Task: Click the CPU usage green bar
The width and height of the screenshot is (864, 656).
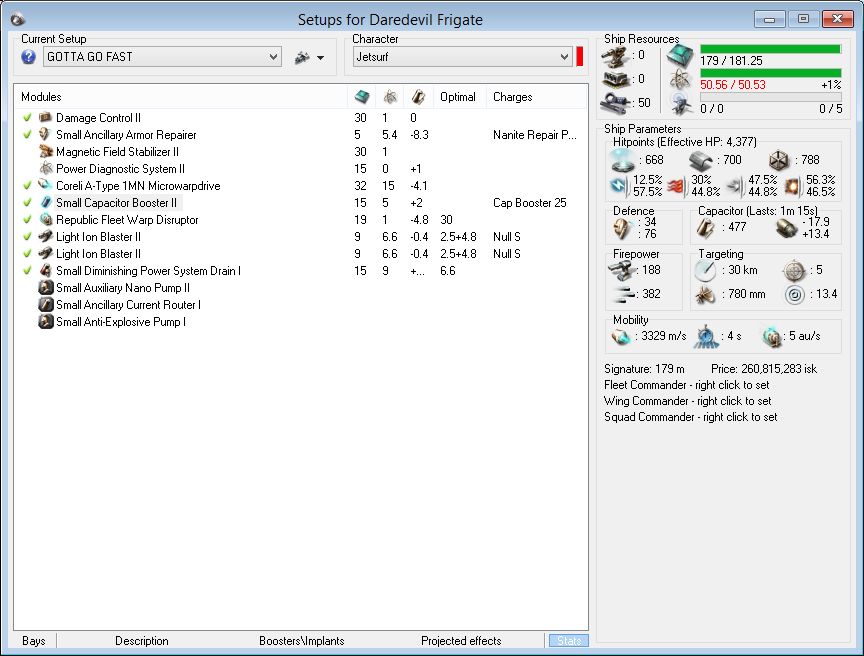Action: pyautogui.click(x=770, y=49)
